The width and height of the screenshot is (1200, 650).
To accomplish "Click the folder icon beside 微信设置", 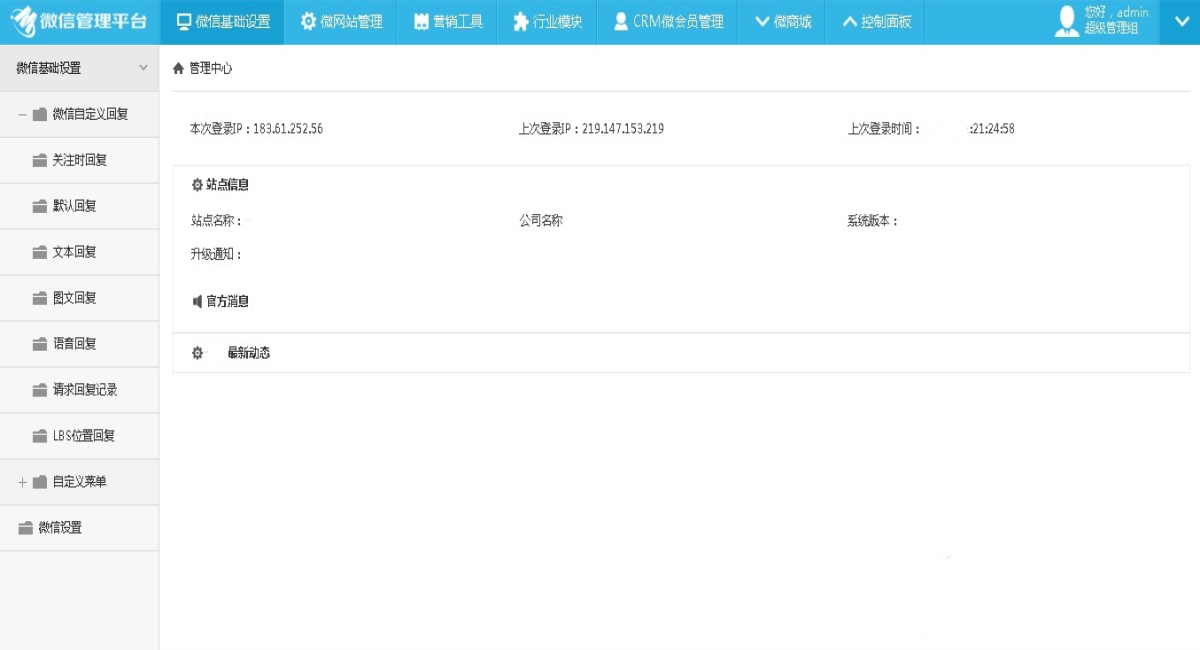I will [26, 528].
